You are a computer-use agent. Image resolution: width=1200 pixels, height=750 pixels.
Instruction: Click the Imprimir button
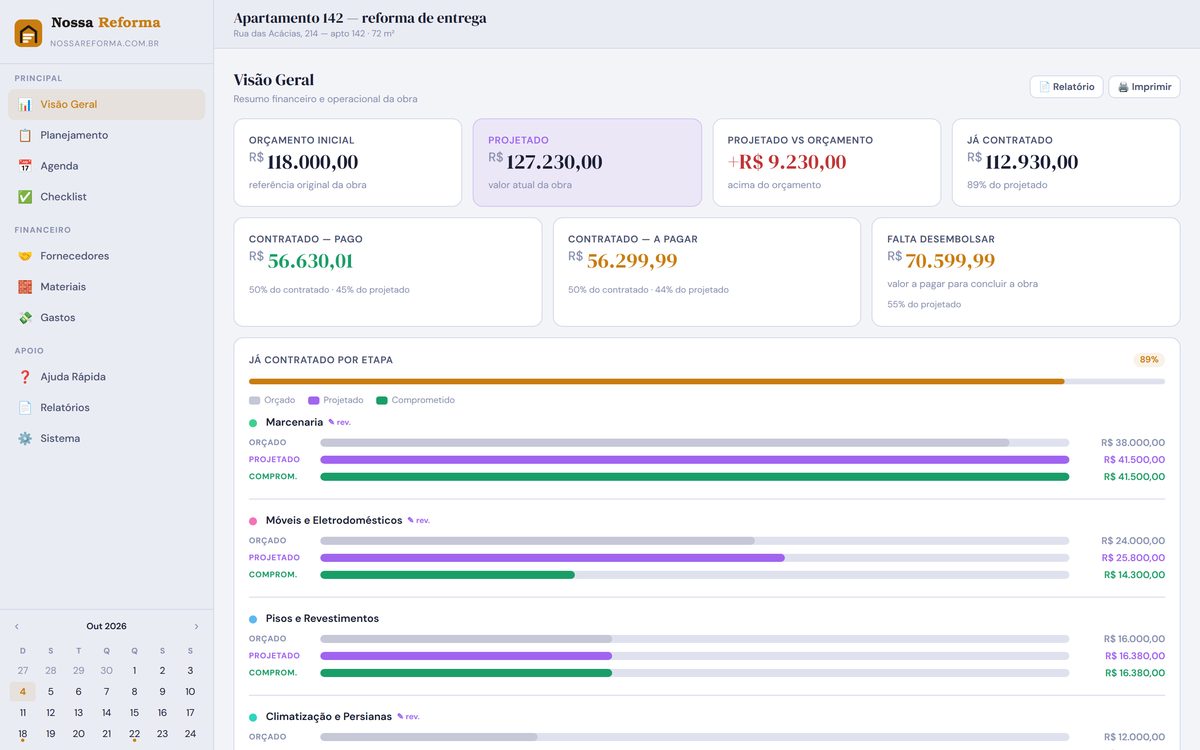tap(1145, 87)
